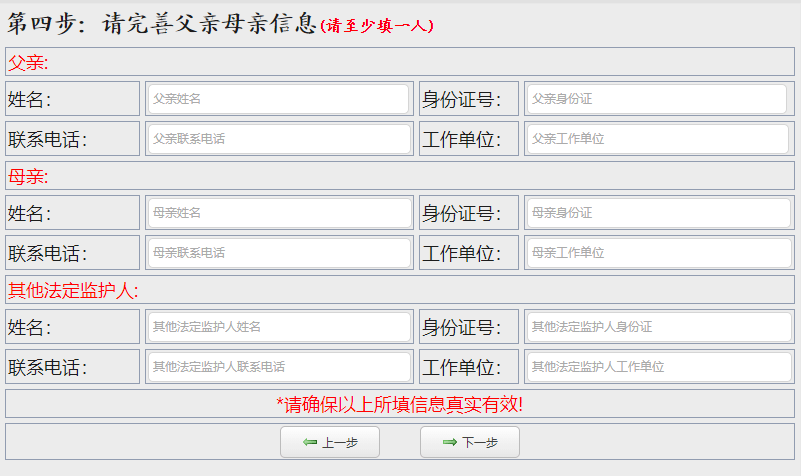Click into the 父亲联系电话 field
Image resolution: width=801 pixels, height=476 pixels.
point(278,139)
